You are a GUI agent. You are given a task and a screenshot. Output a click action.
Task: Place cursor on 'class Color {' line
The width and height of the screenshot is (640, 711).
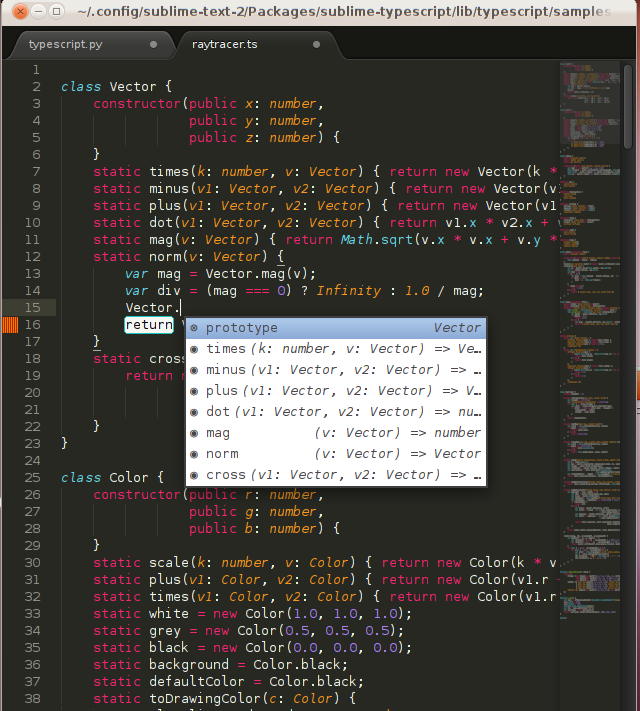click(x=112, y=478)
